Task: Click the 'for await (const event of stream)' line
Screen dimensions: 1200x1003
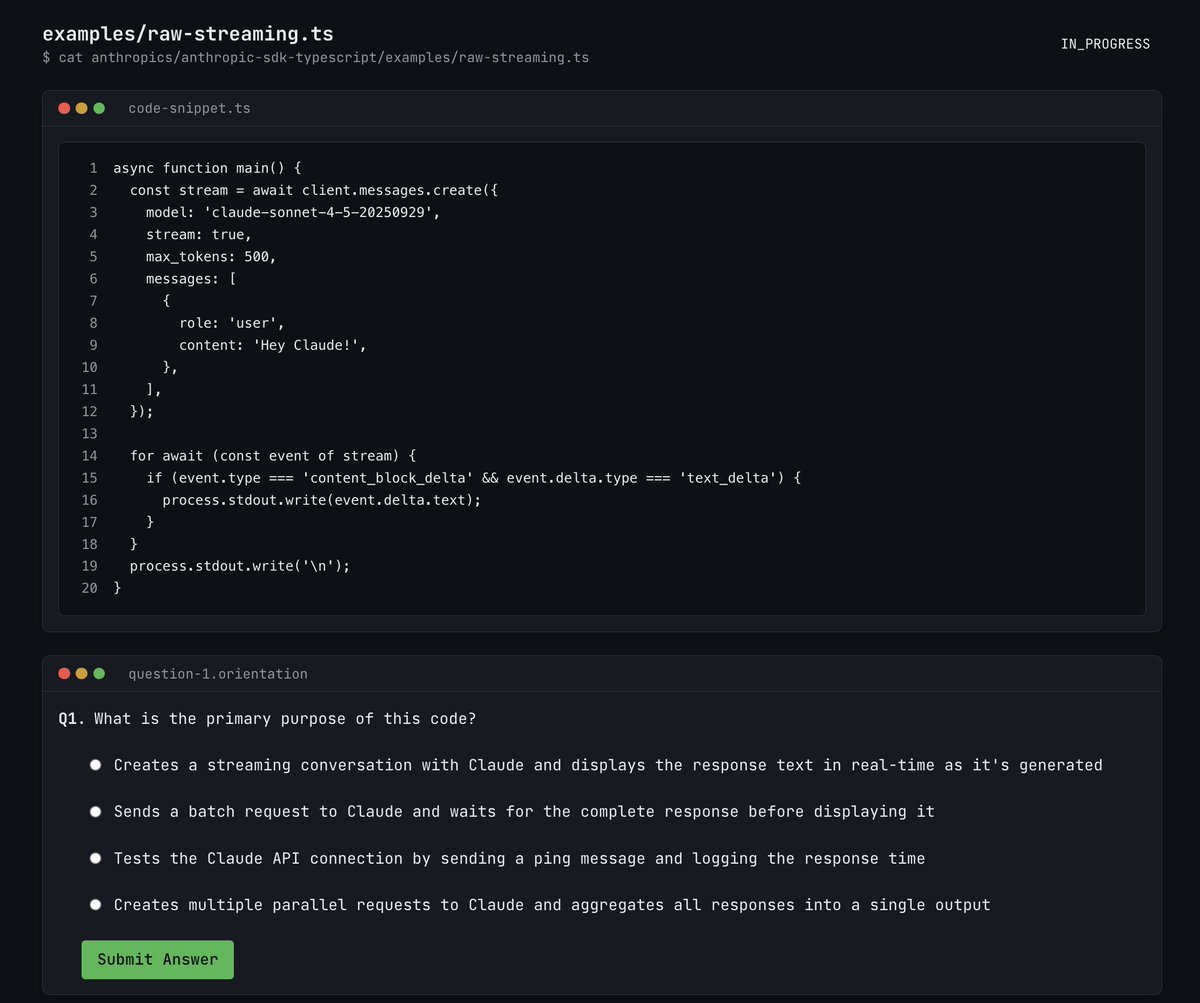Action: coord(272,455)
